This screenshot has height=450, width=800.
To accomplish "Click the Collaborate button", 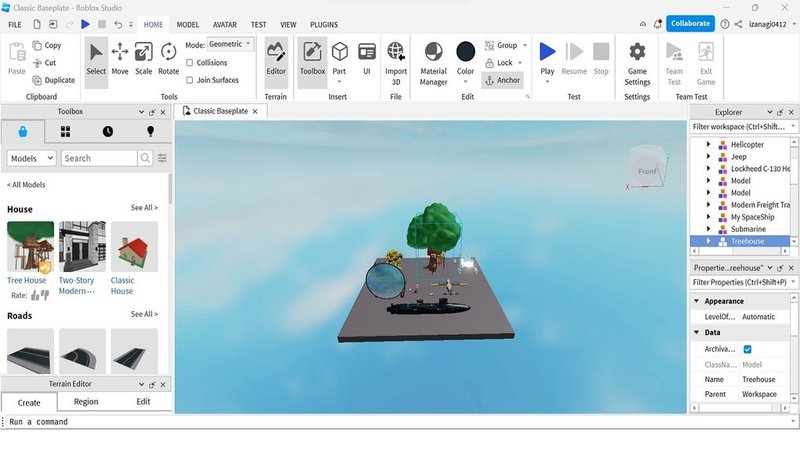I will click(690, 23).
